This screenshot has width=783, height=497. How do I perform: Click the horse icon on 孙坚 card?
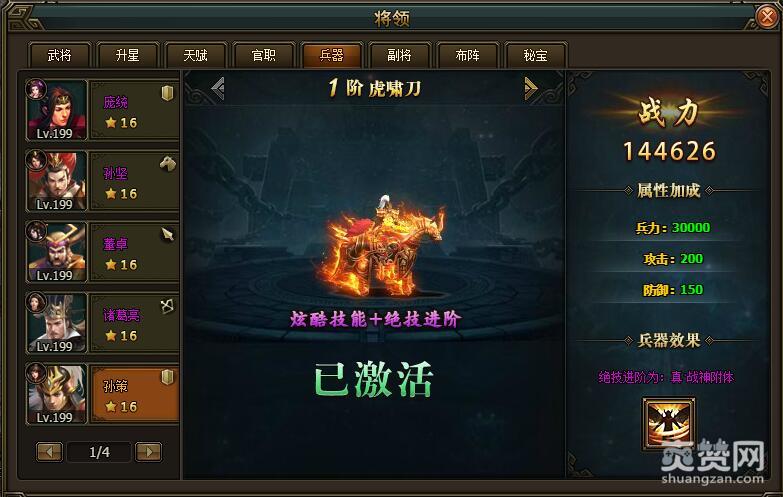[x=168, y=163]
